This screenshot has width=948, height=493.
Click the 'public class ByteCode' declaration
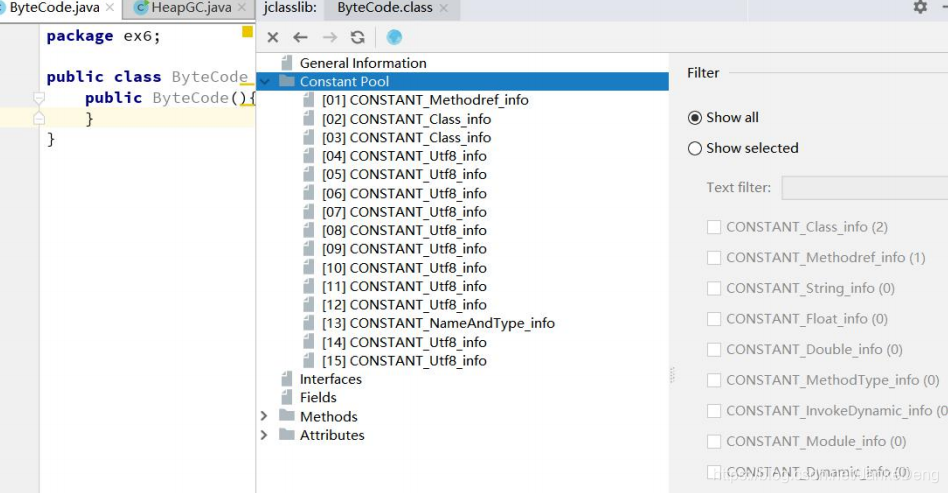[x=147, y=77]
